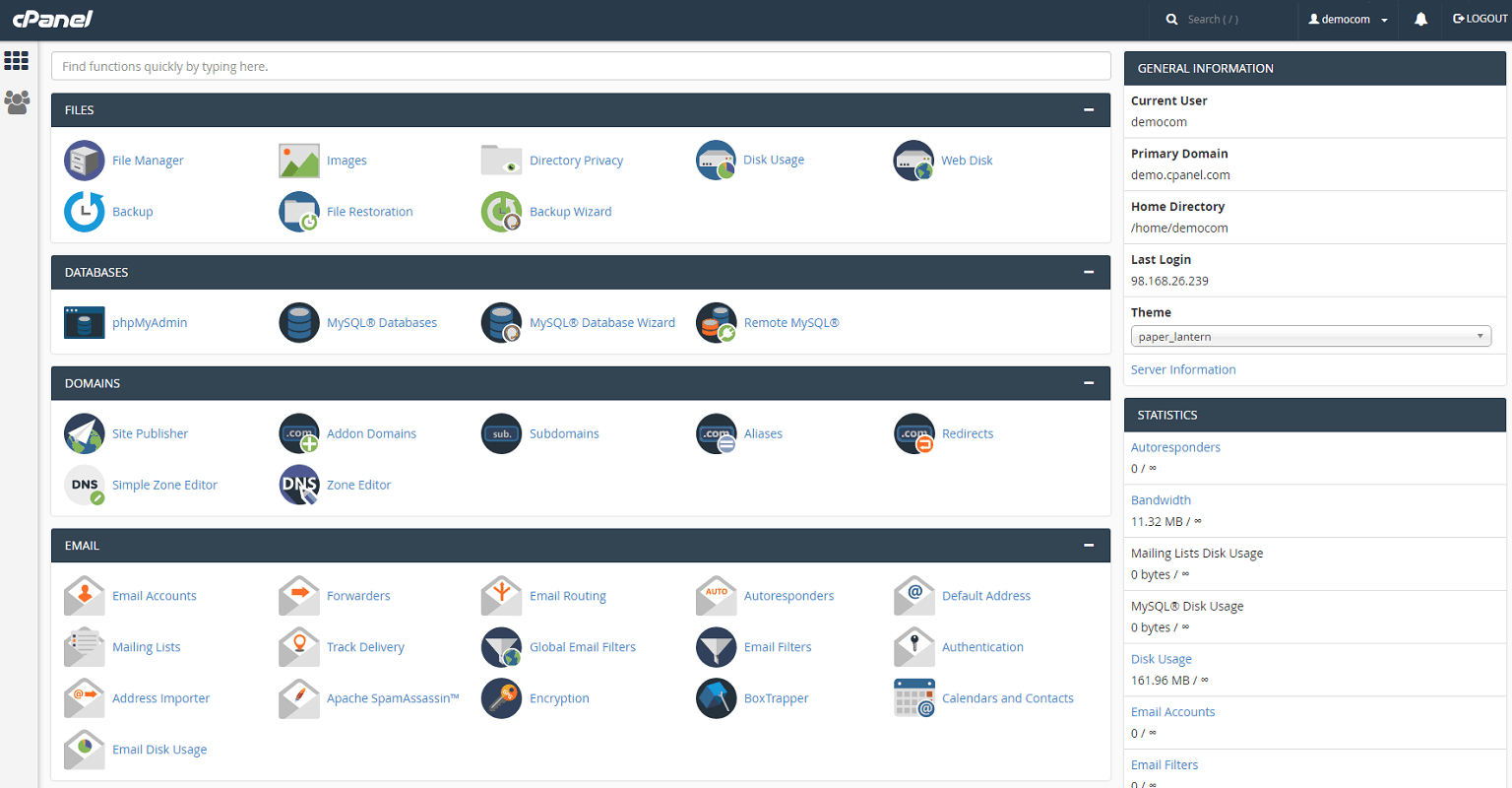Click the Directory Privacy folder icon
Image resolution: width=1512 pixels, height=788 pixels.
tap(501, 161)
